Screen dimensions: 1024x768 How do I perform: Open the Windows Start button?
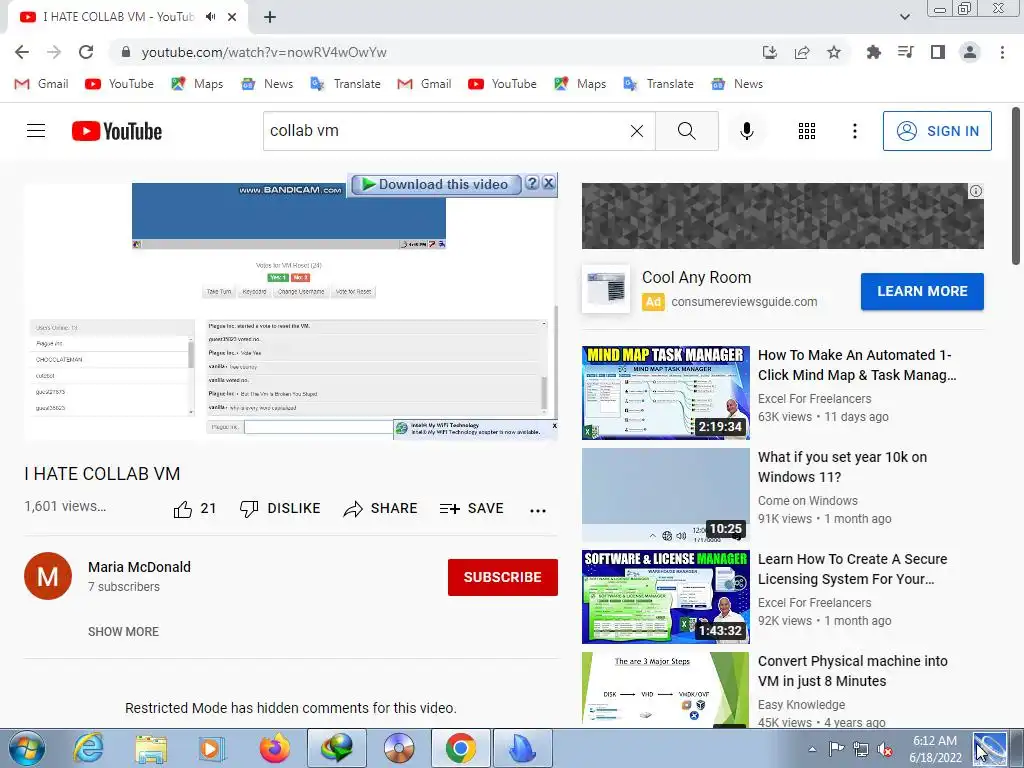[x=27, y=748]
